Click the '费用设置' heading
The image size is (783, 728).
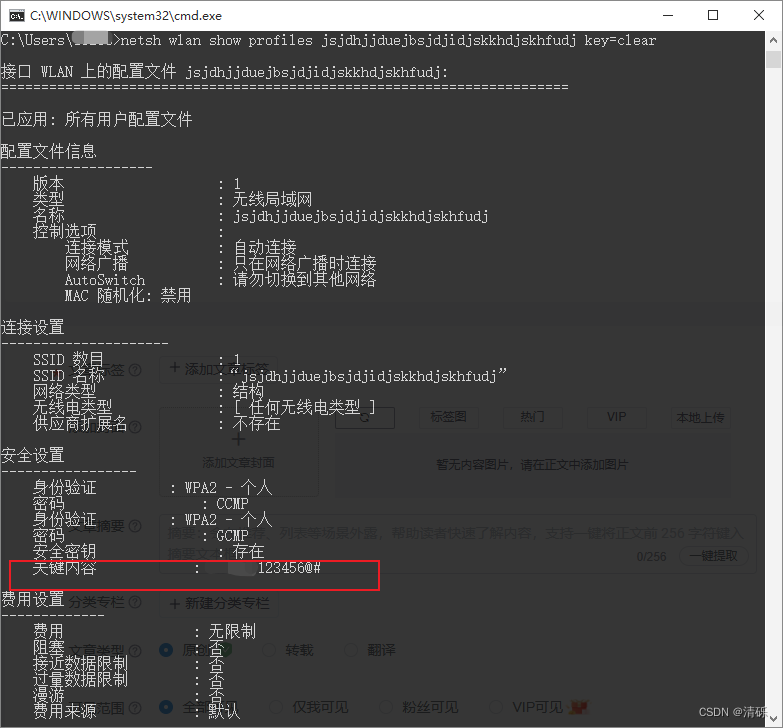[32, 599]
